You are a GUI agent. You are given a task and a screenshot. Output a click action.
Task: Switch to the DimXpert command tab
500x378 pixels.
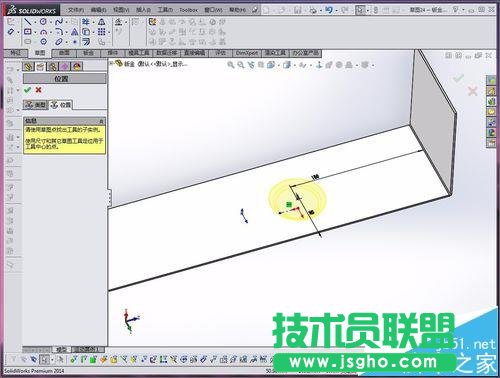[x=247, y=53]
